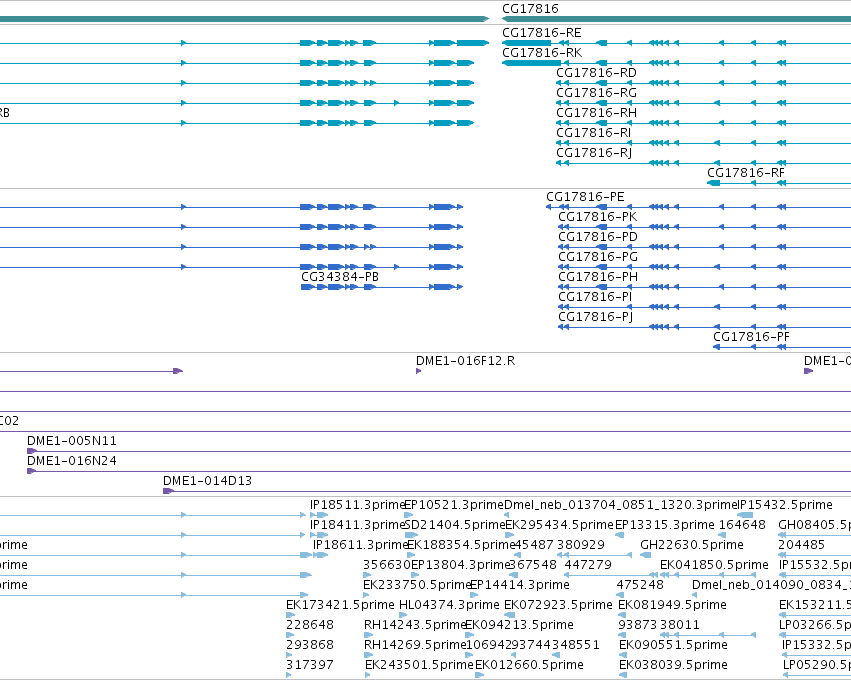
Task: Click the 317397 feature label
Action: point(309,666)
